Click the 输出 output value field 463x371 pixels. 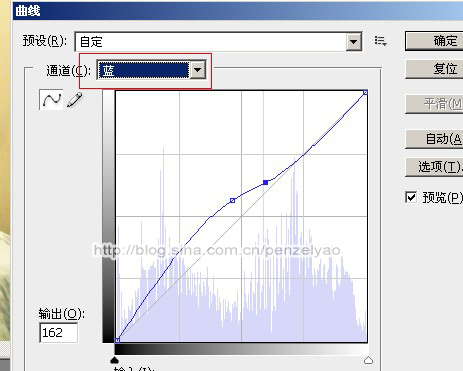click(x=59, y=332)
